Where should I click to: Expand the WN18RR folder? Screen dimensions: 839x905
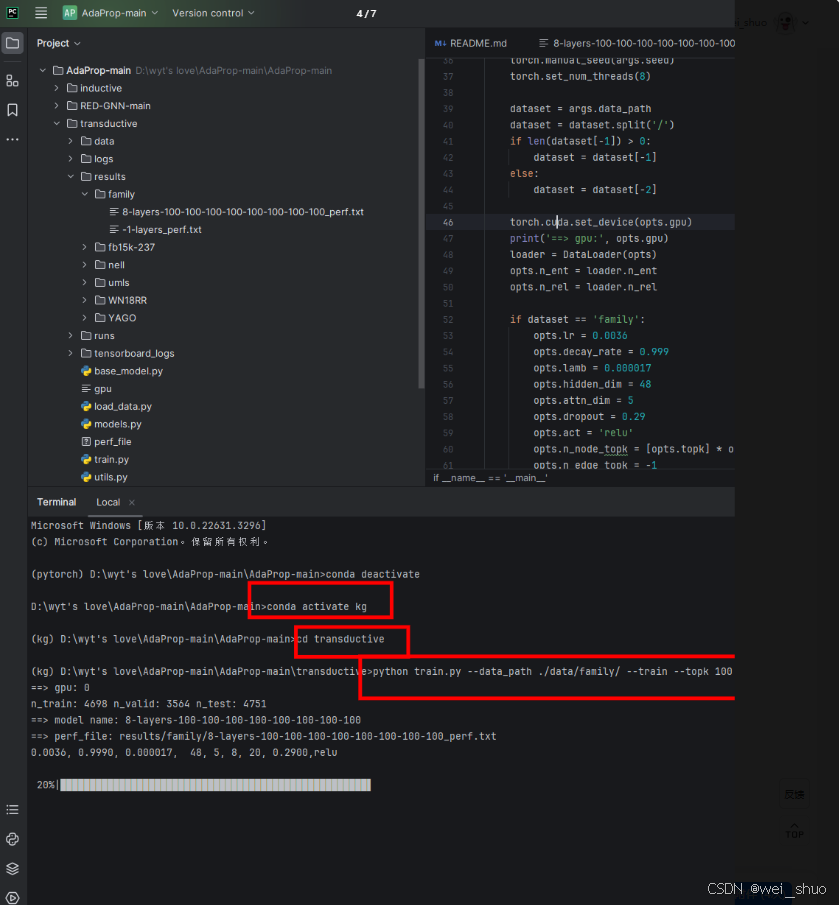point(84,300)
